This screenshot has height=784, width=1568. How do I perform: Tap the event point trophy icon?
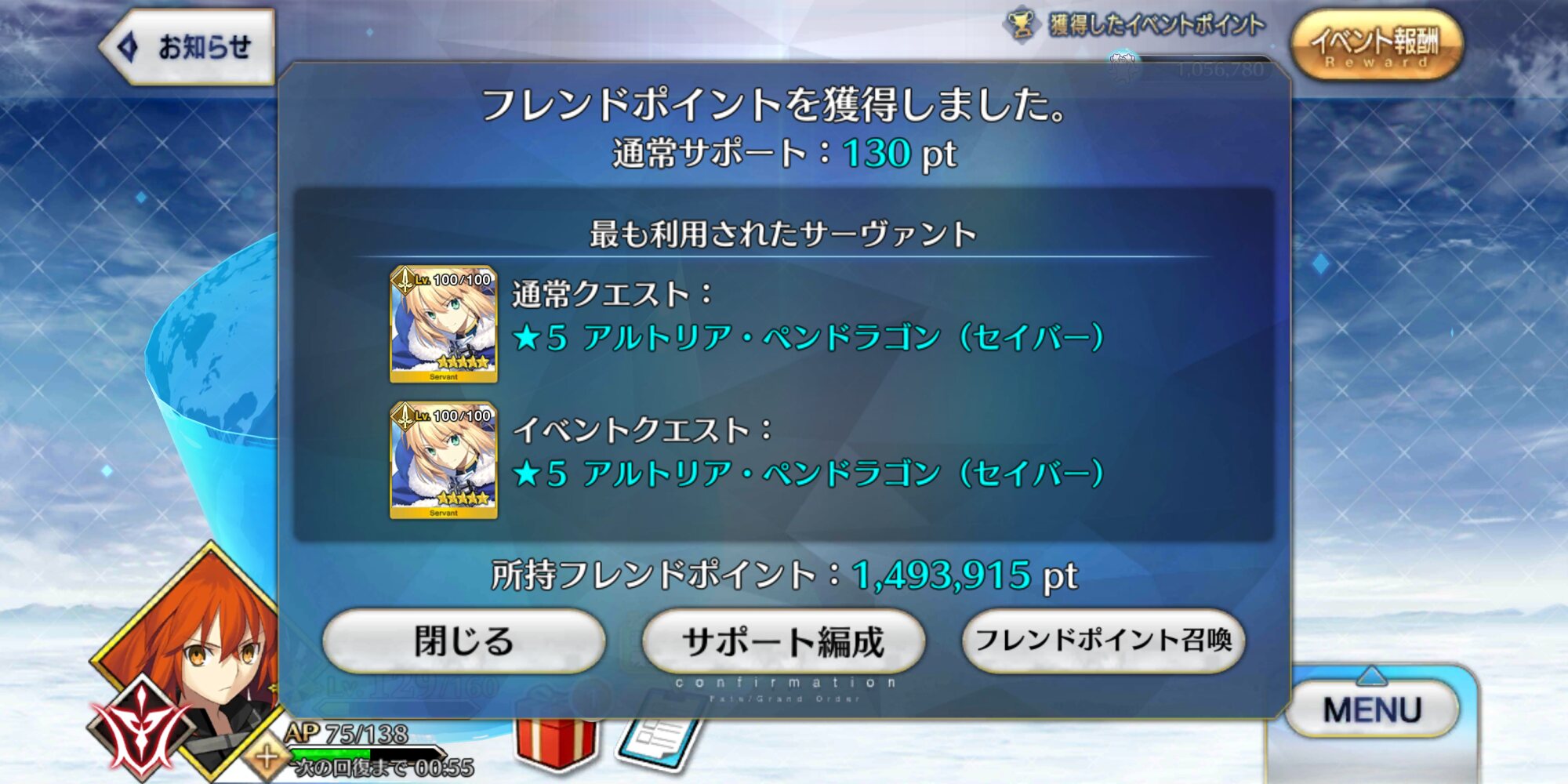[1021, 26]
